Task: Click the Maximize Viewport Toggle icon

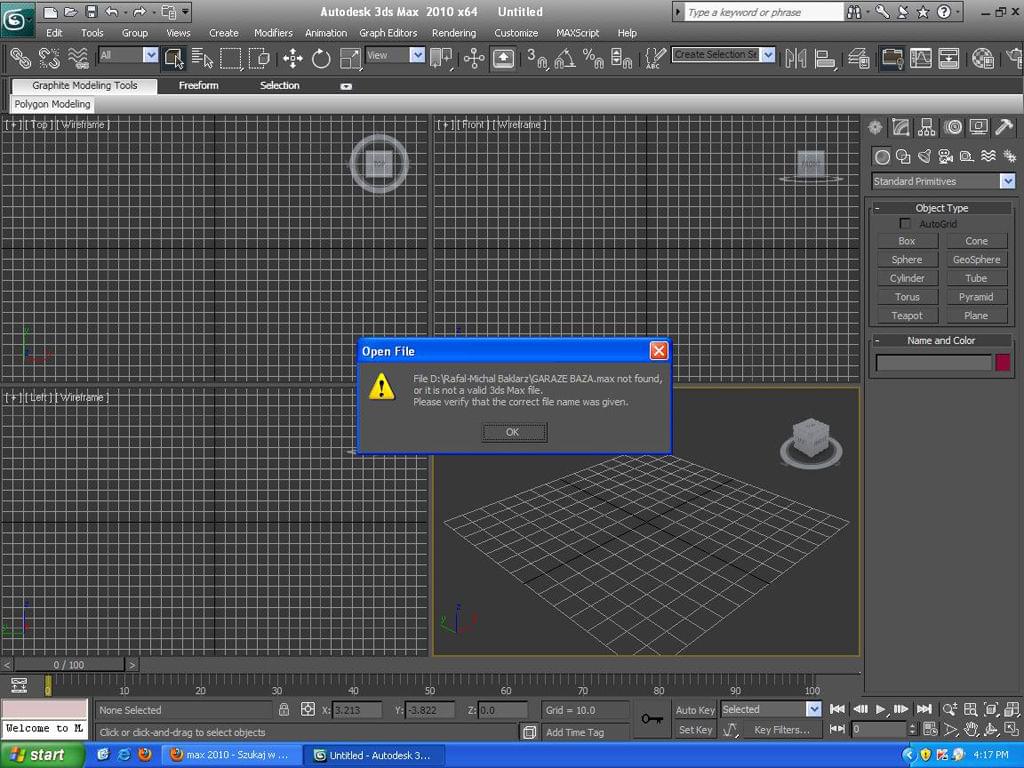Action: 1012,729
